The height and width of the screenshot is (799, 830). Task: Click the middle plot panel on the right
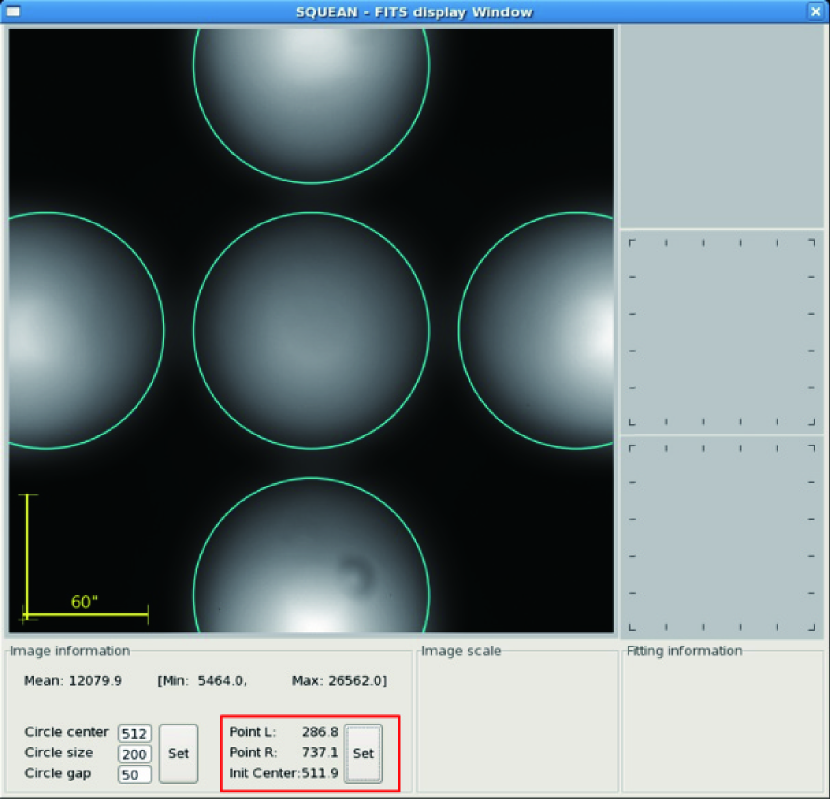[x=721, y=332]
